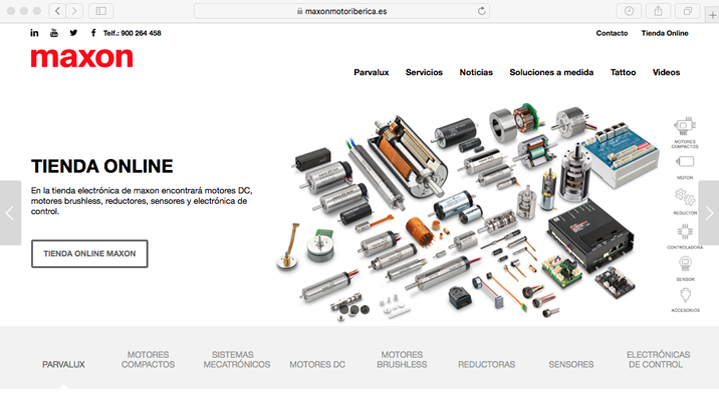Select the SENSORES category tab

[571, 365]
